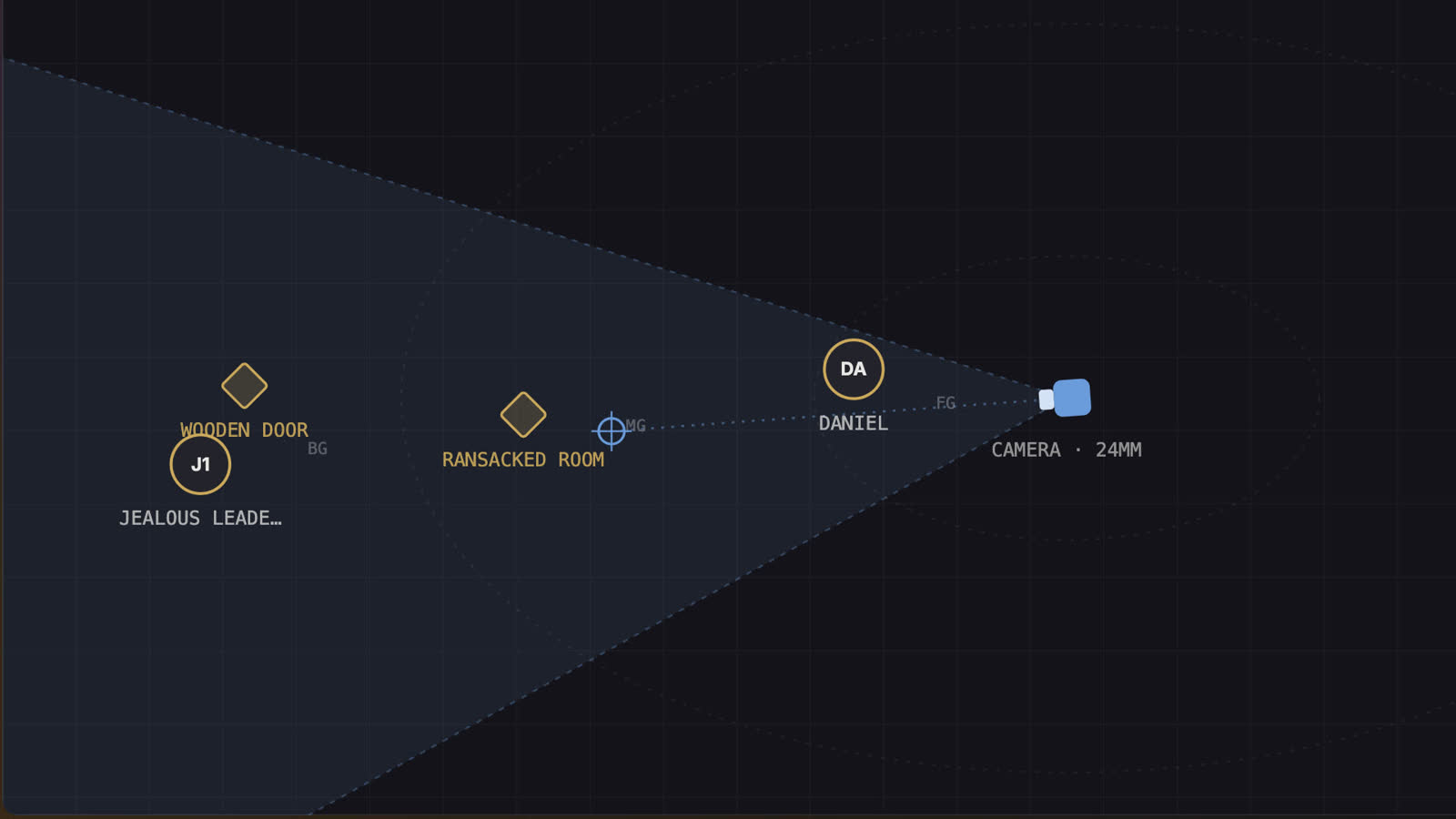Click the DA character marker for Daniel

[854, 369]
